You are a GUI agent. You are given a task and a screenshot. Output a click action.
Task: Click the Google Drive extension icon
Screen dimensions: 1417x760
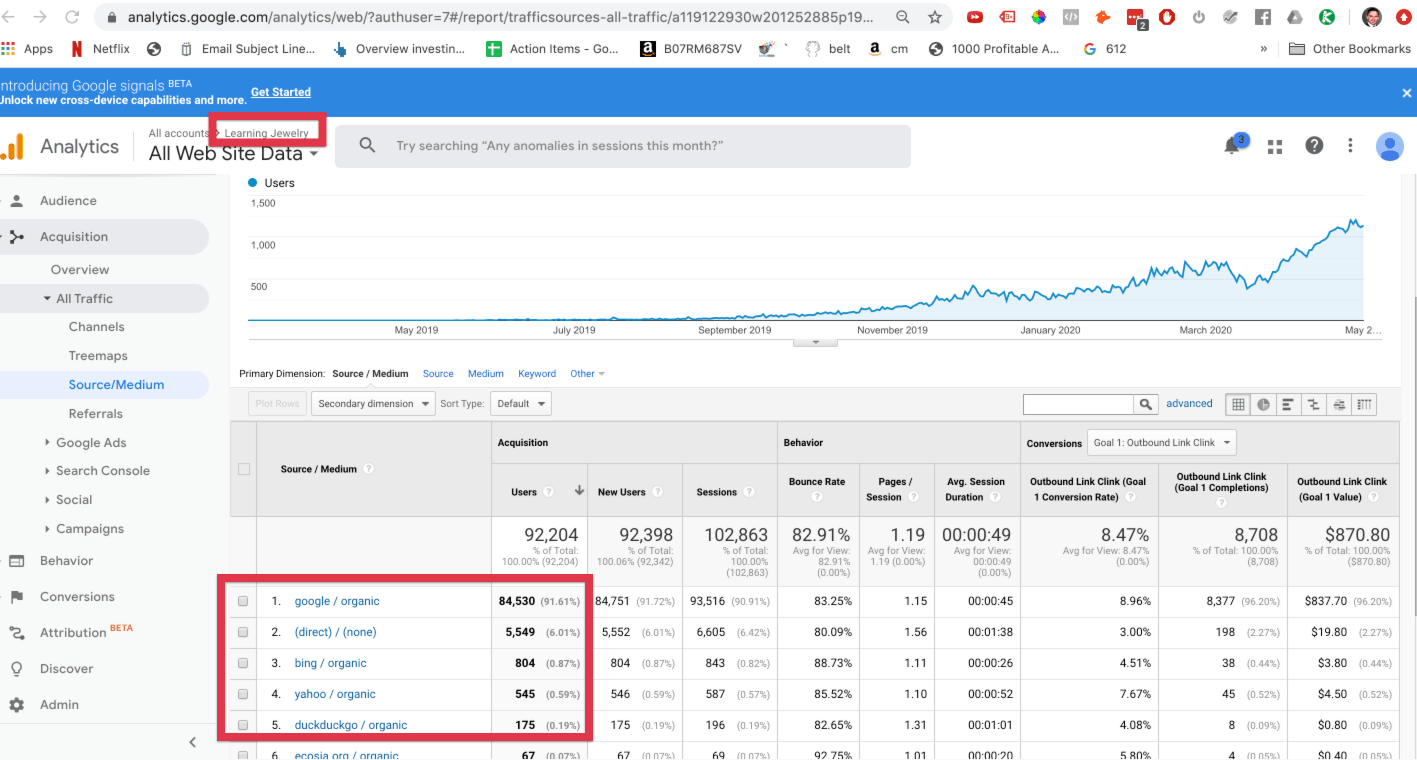1295,17
